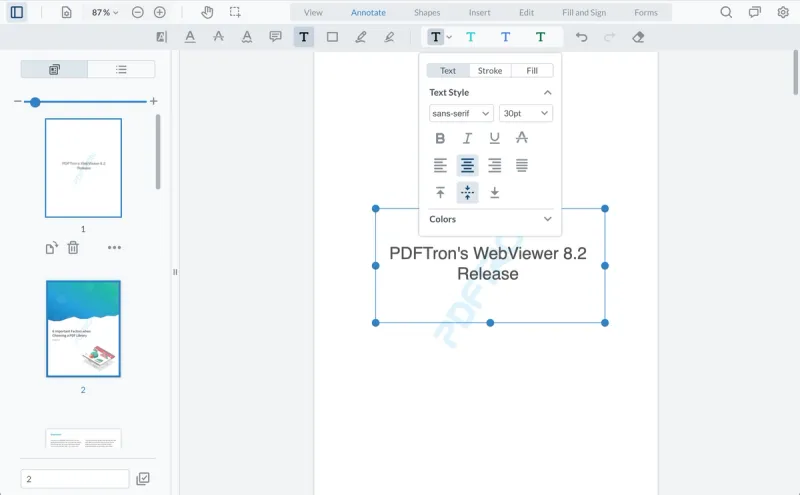Switch to the Text style tab
Screen dimensions: 800x495
(448, 70)
